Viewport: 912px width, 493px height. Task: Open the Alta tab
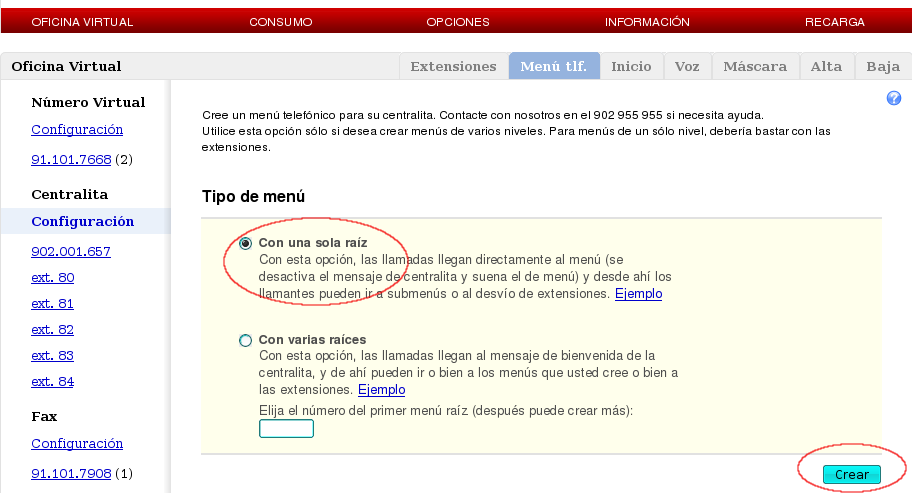(x=826, y=66)
